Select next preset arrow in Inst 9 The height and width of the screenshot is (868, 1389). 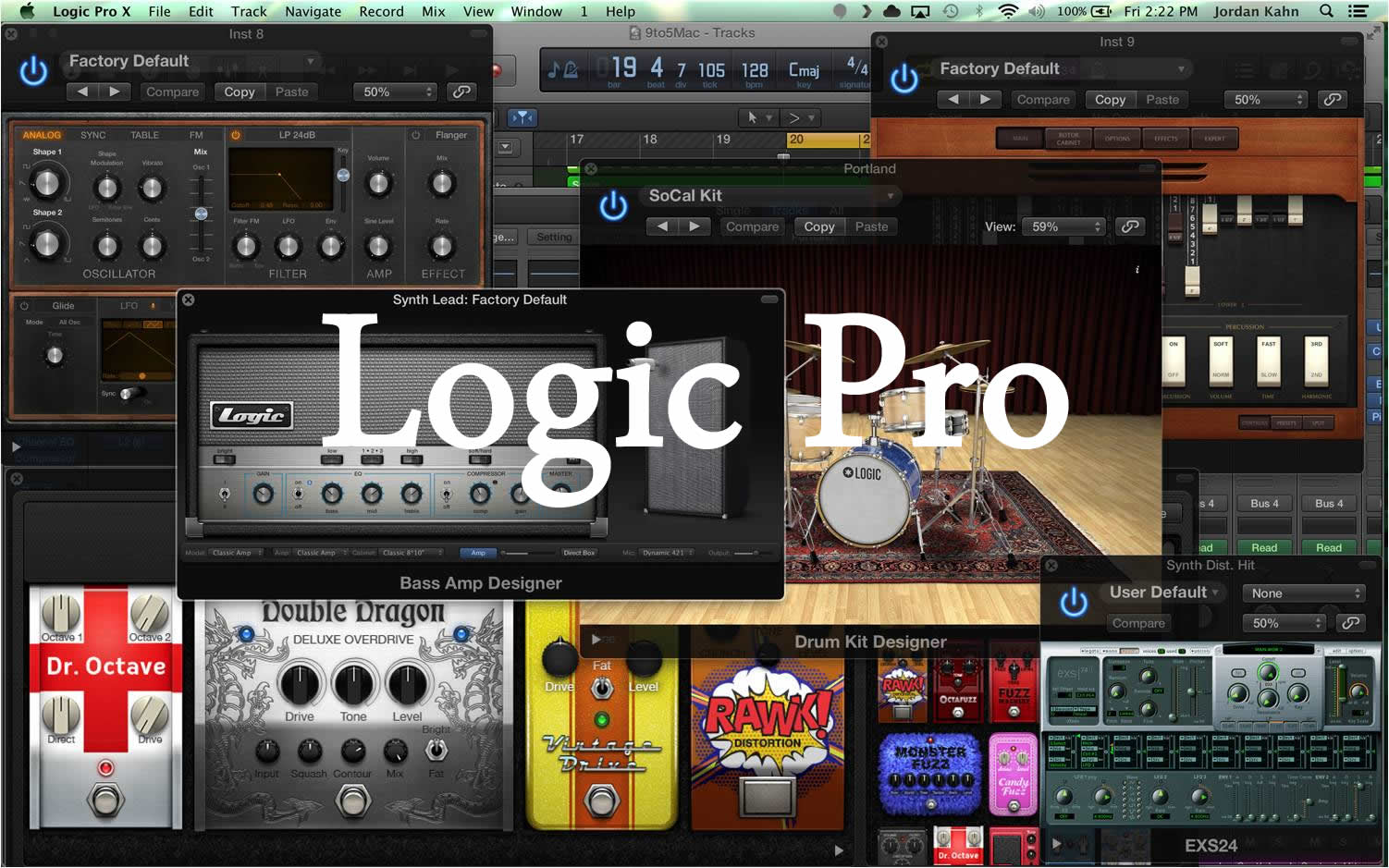click(986, 99)
